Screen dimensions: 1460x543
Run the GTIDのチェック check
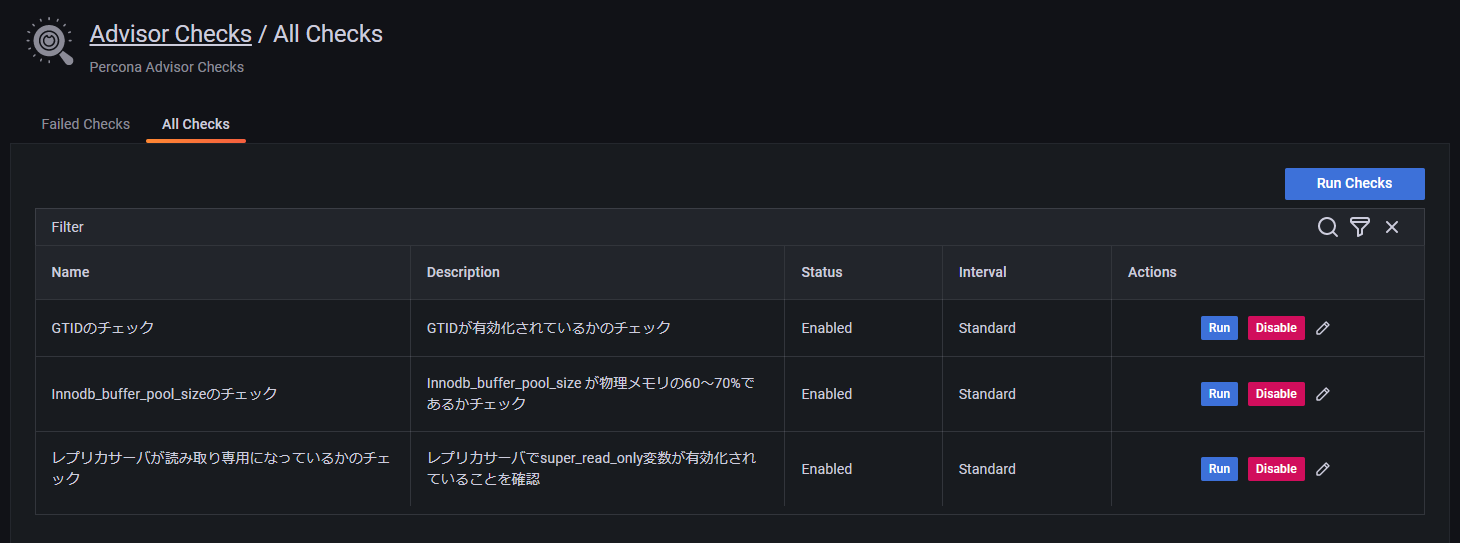(x=1219, y=328)
